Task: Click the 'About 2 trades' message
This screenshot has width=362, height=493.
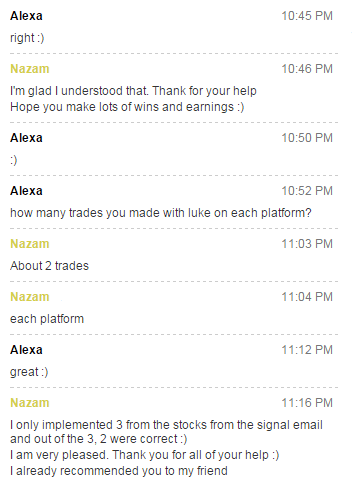Action: pyautogui.click(x=49, y=266)
